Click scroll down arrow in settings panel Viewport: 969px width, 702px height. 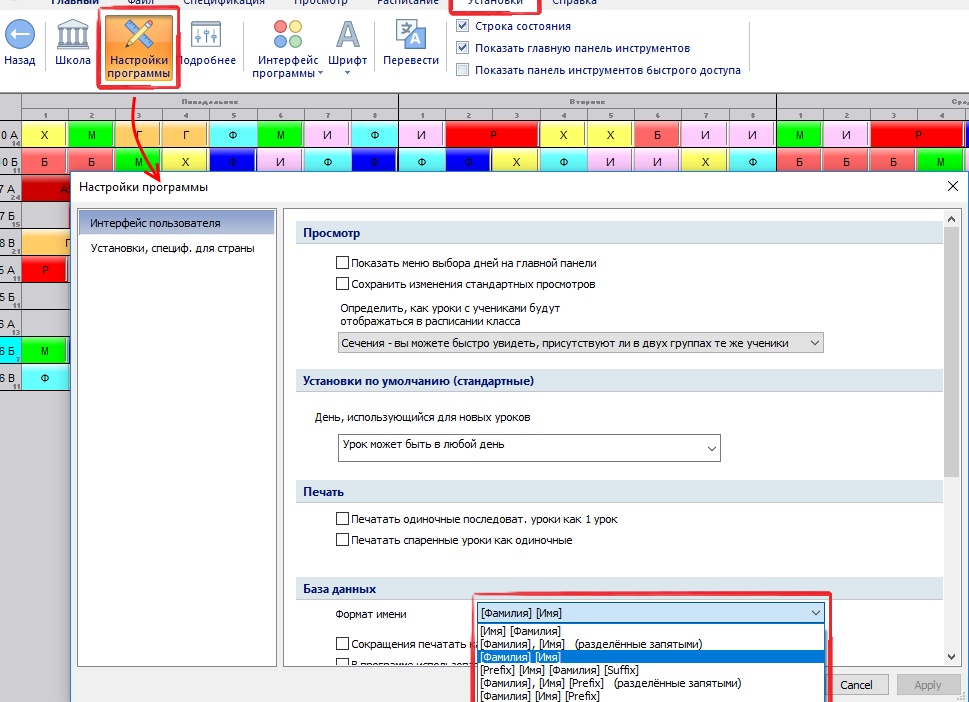[x=951, y=656]
